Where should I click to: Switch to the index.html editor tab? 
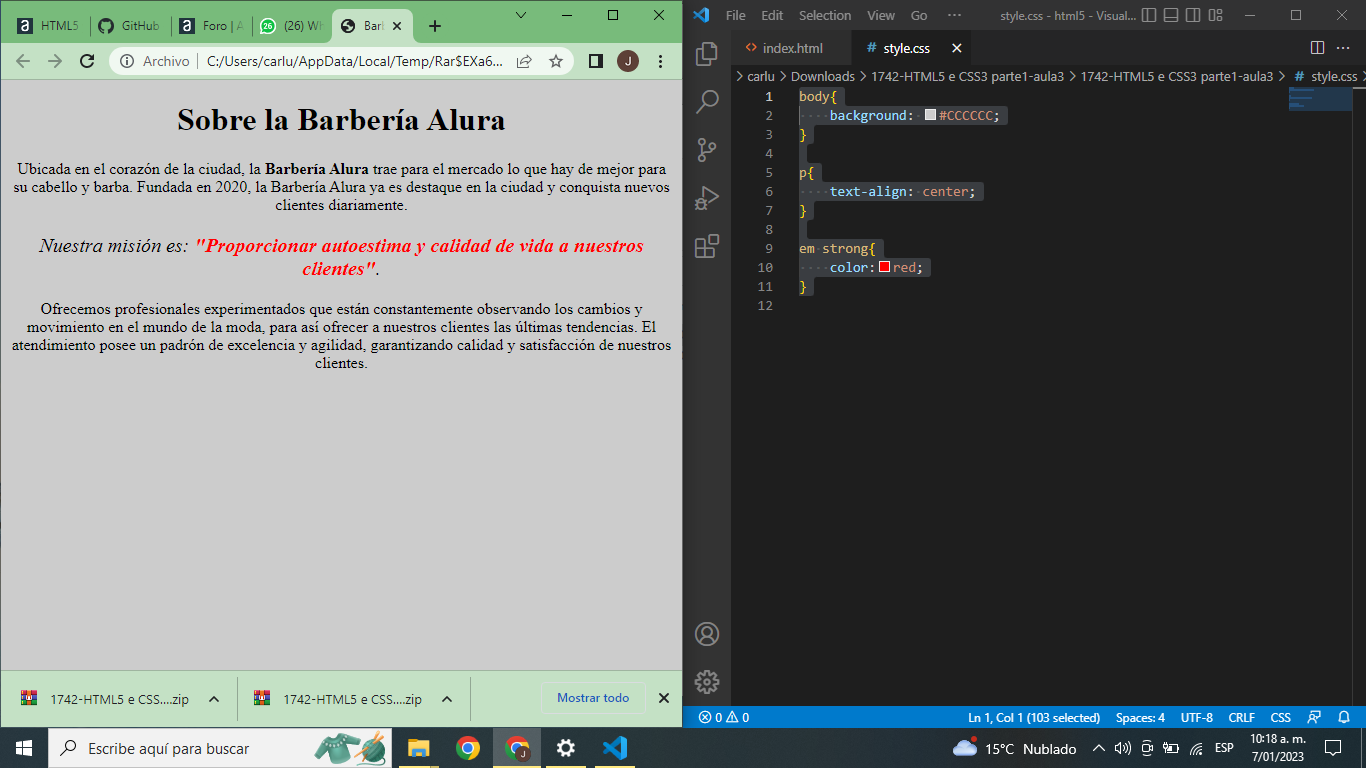pyautogui.click(x=792, y=48)
